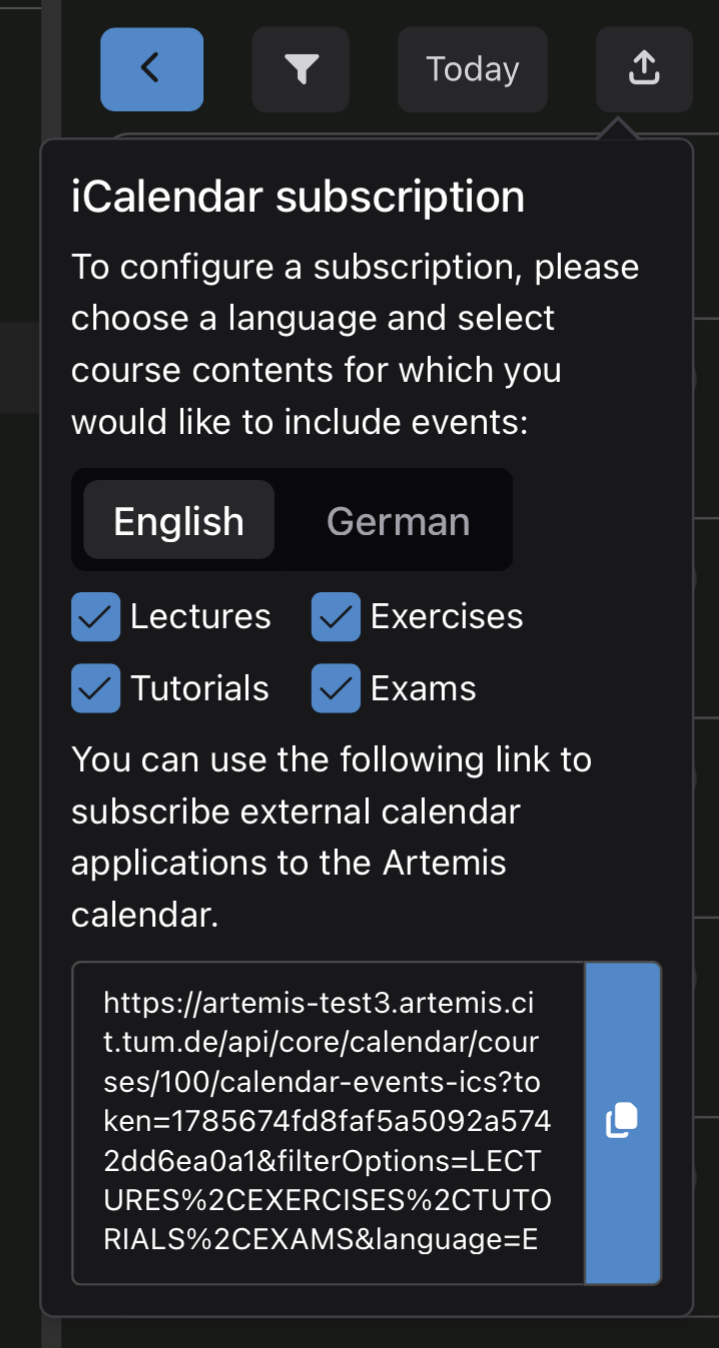Select the funnel icon to filter events
Image resolution: width=719 pixels, height=1348 pixels.
pyautogui.click(x=300, y=69)
